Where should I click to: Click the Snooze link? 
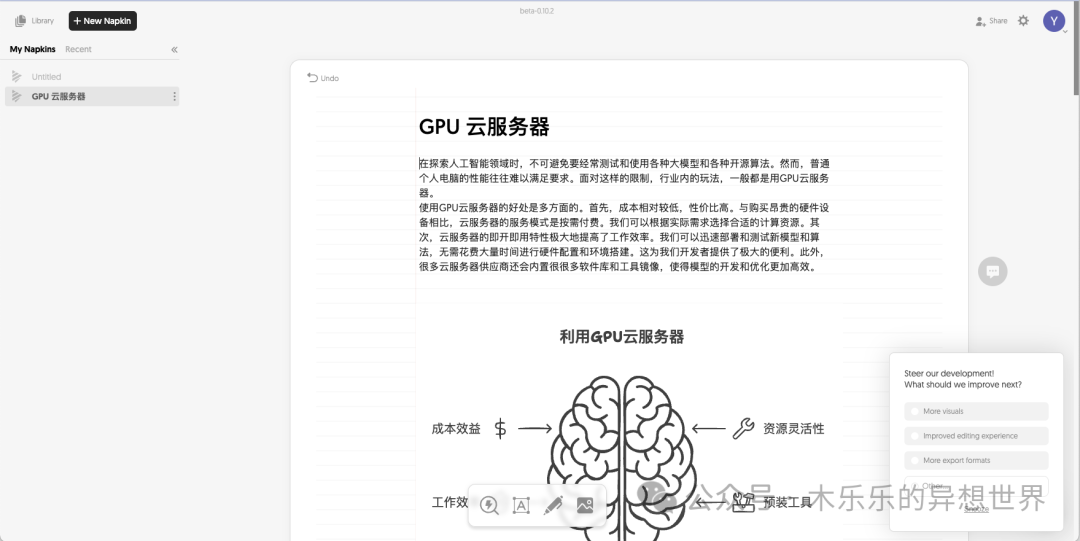[976, 509]
